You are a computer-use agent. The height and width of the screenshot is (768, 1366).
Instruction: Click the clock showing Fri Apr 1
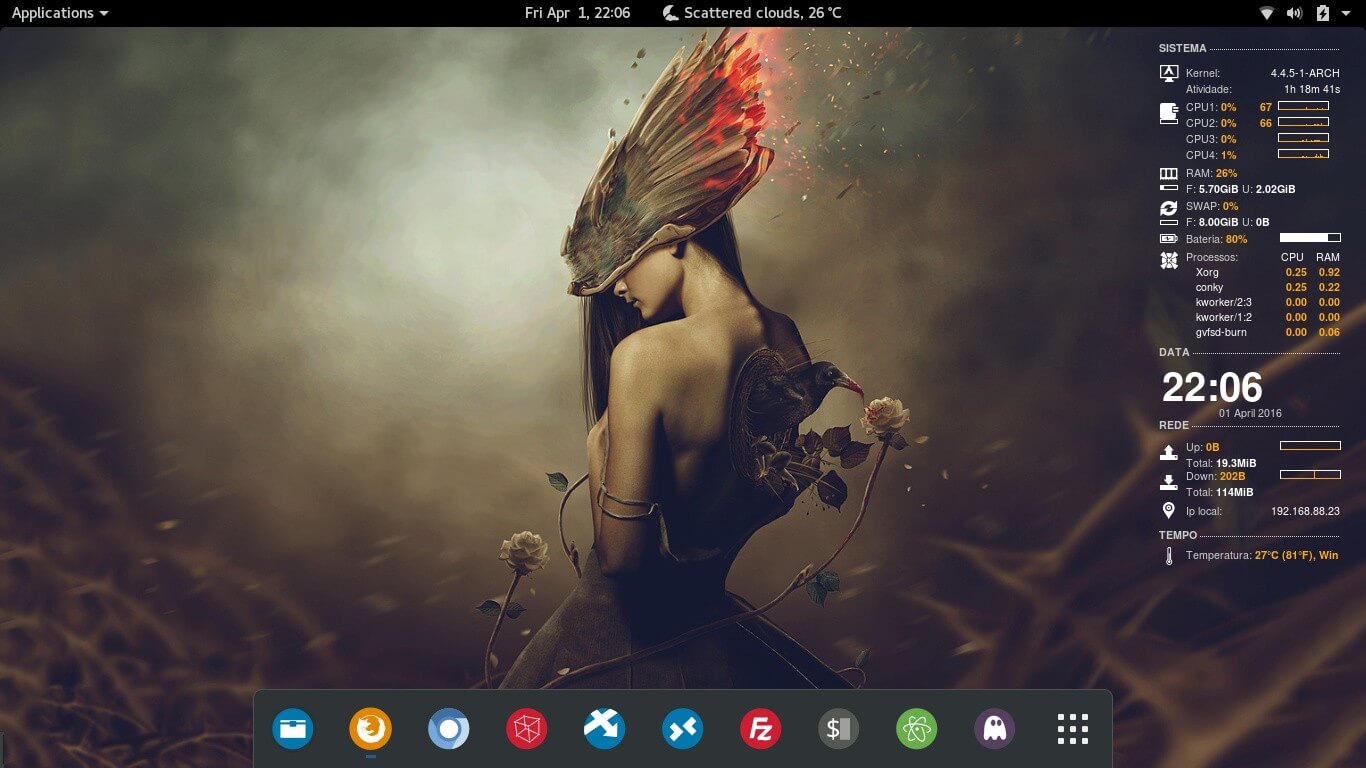tap(578, 13)
